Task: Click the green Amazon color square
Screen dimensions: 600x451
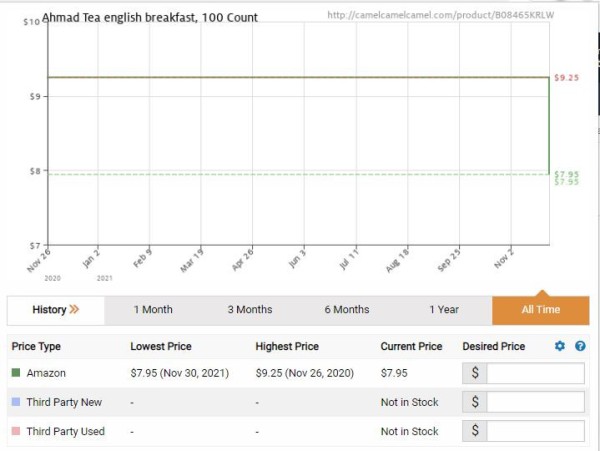Action: tap(16, 373)
